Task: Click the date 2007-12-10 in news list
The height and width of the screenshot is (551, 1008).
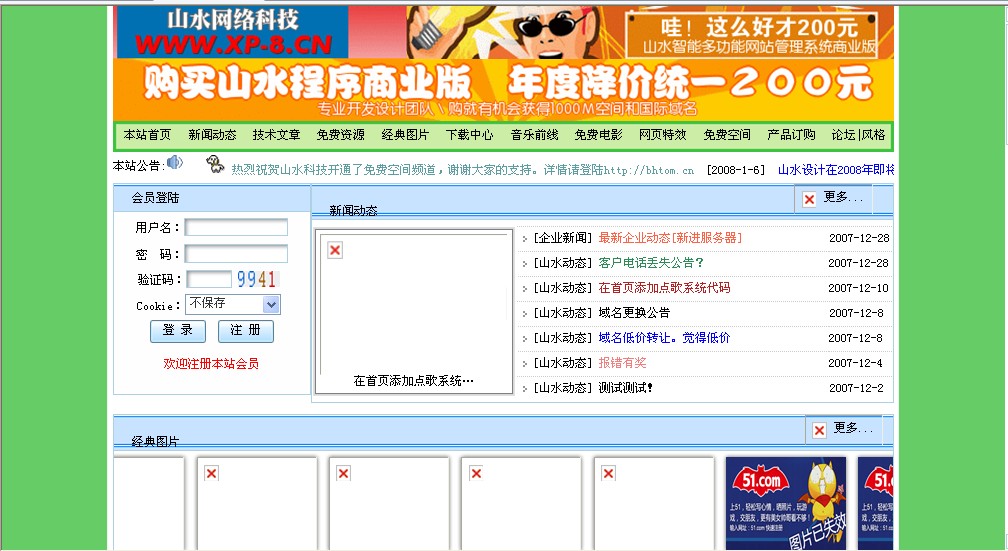Action: (858, 288)
